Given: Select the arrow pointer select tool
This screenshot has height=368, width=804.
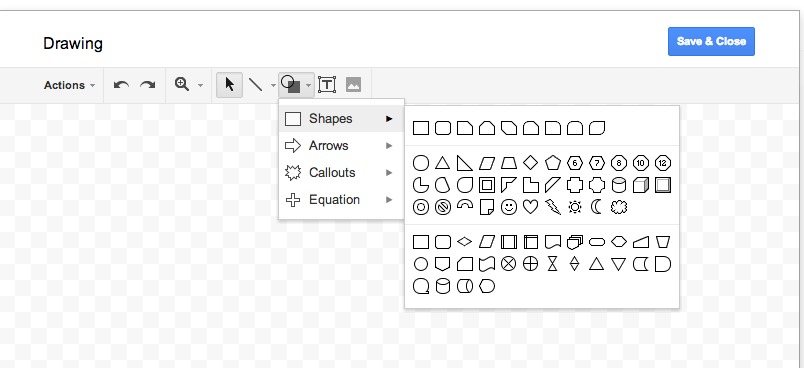Looking at the screenshot, I should point(230,85).
